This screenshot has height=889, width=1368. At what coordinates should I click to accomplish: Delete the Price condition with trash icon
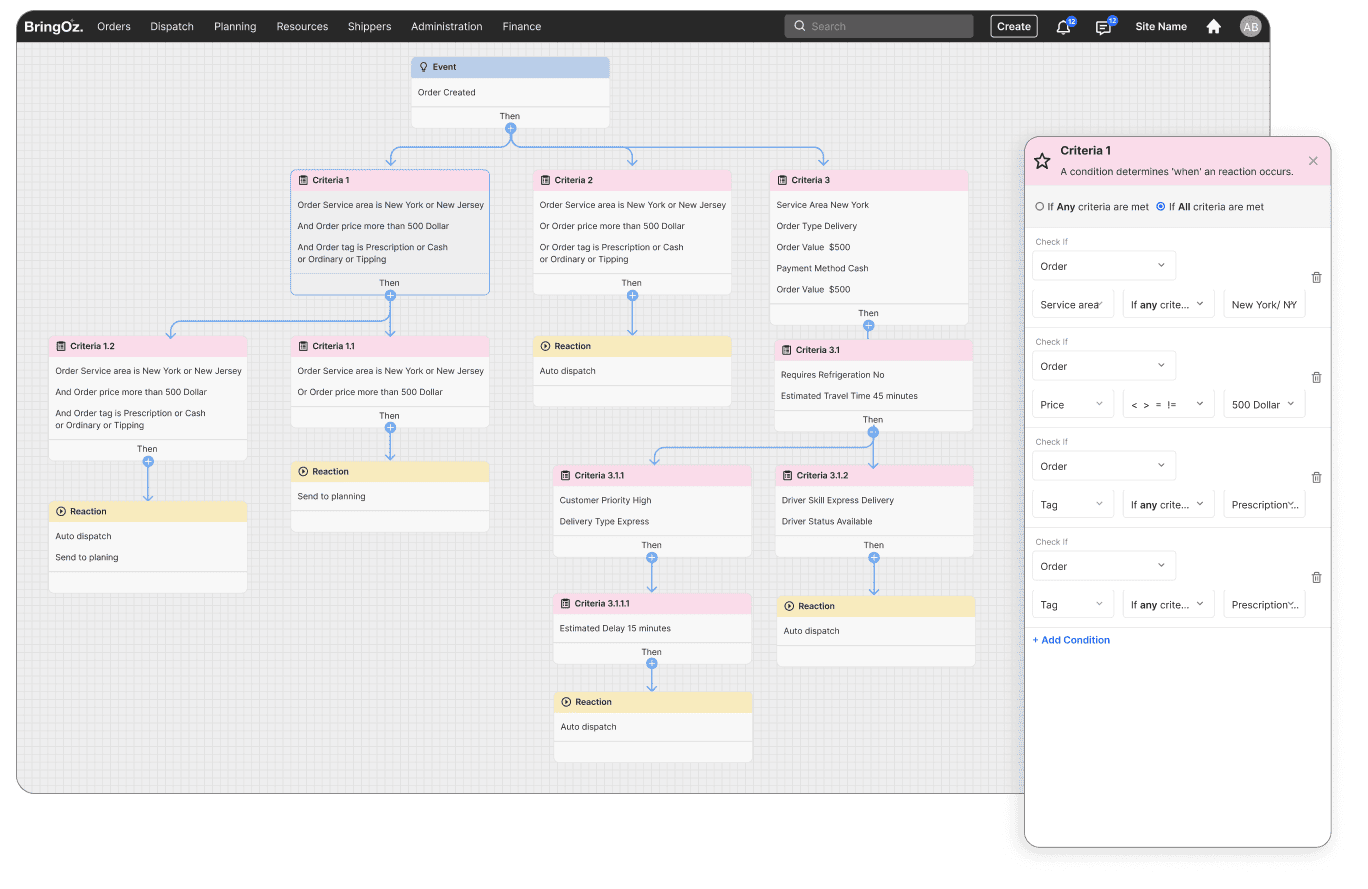[1316, 378]
